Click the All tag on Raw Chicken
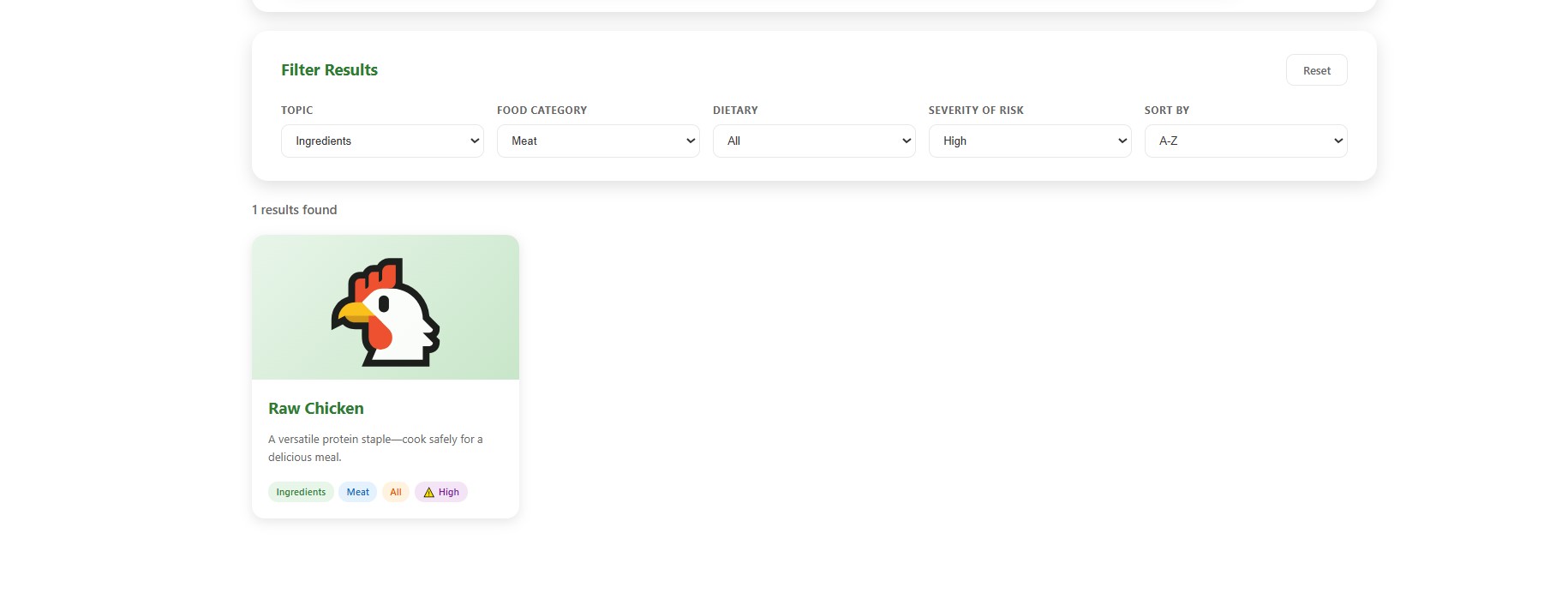This screenshot has width=1568, height=593. [x=396, y=492]
